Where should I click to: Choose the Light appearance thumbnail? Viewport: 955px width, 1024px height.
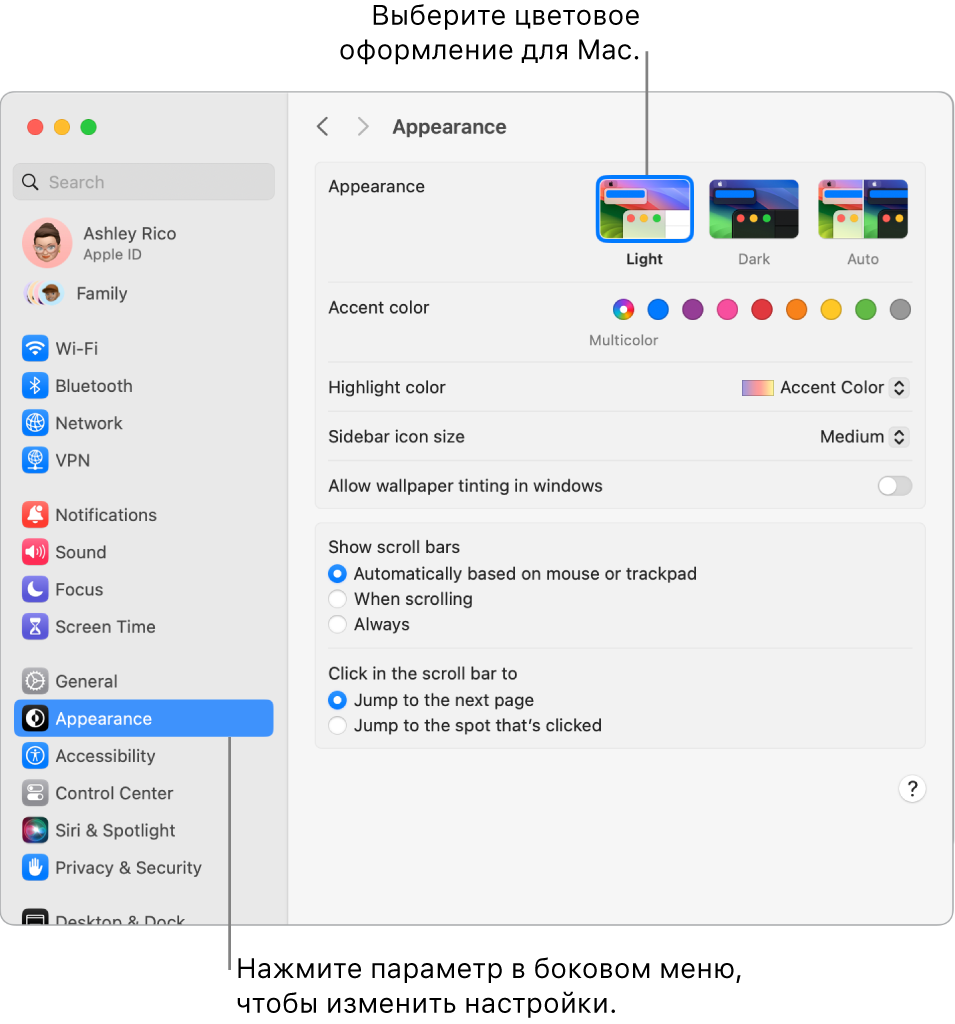(x=644, y=209)
